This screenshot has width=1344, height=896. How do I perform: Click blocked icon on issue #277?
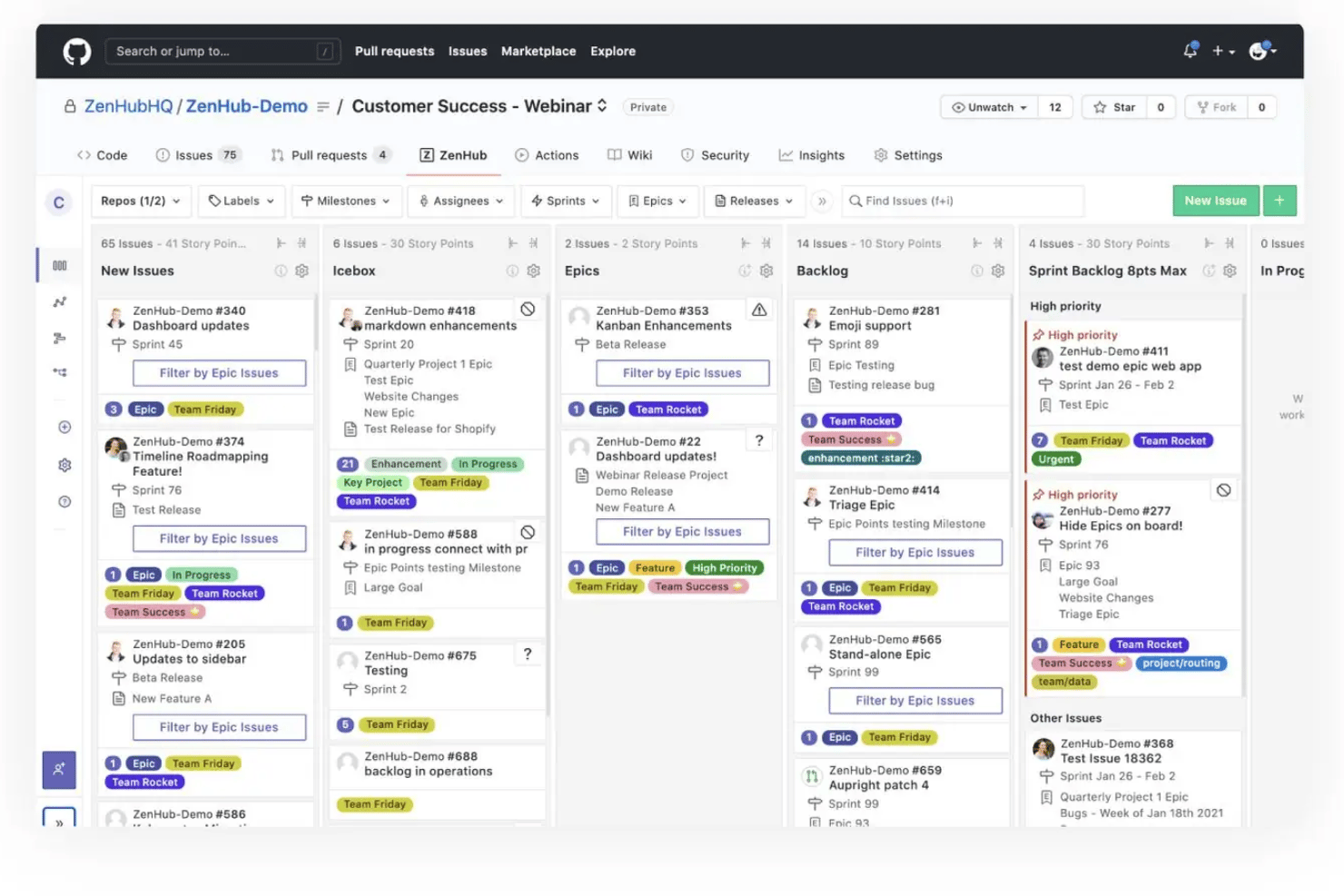[1224, 490]
